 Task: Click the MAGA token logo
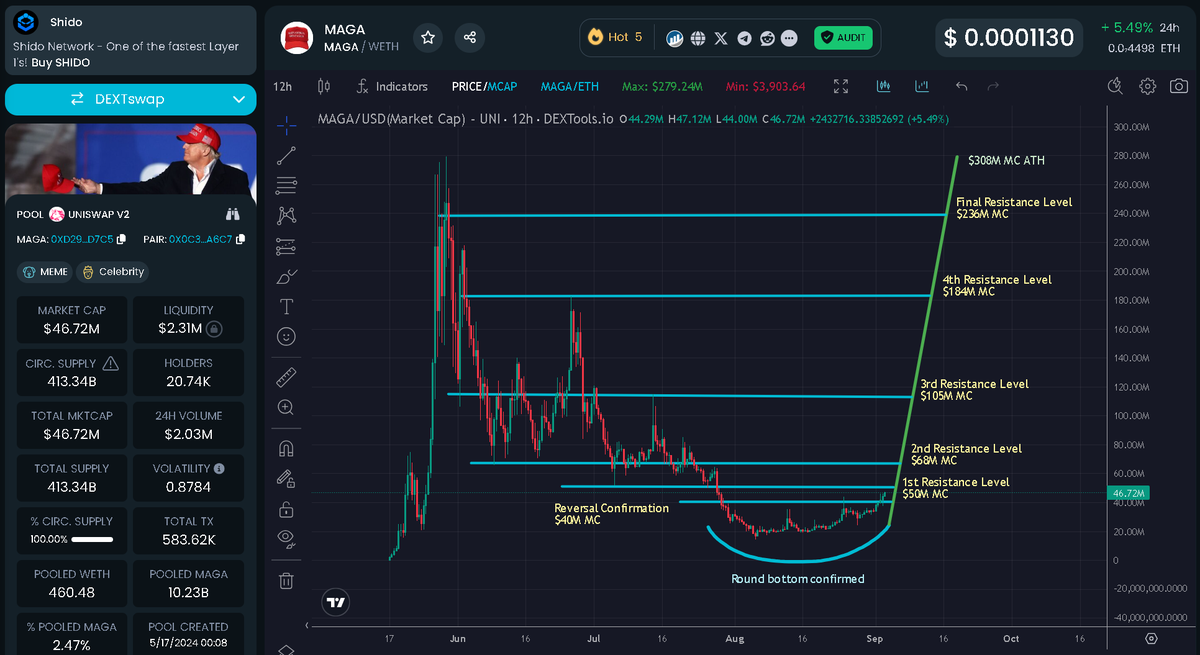pyautogui.click(x=297, y=38)
